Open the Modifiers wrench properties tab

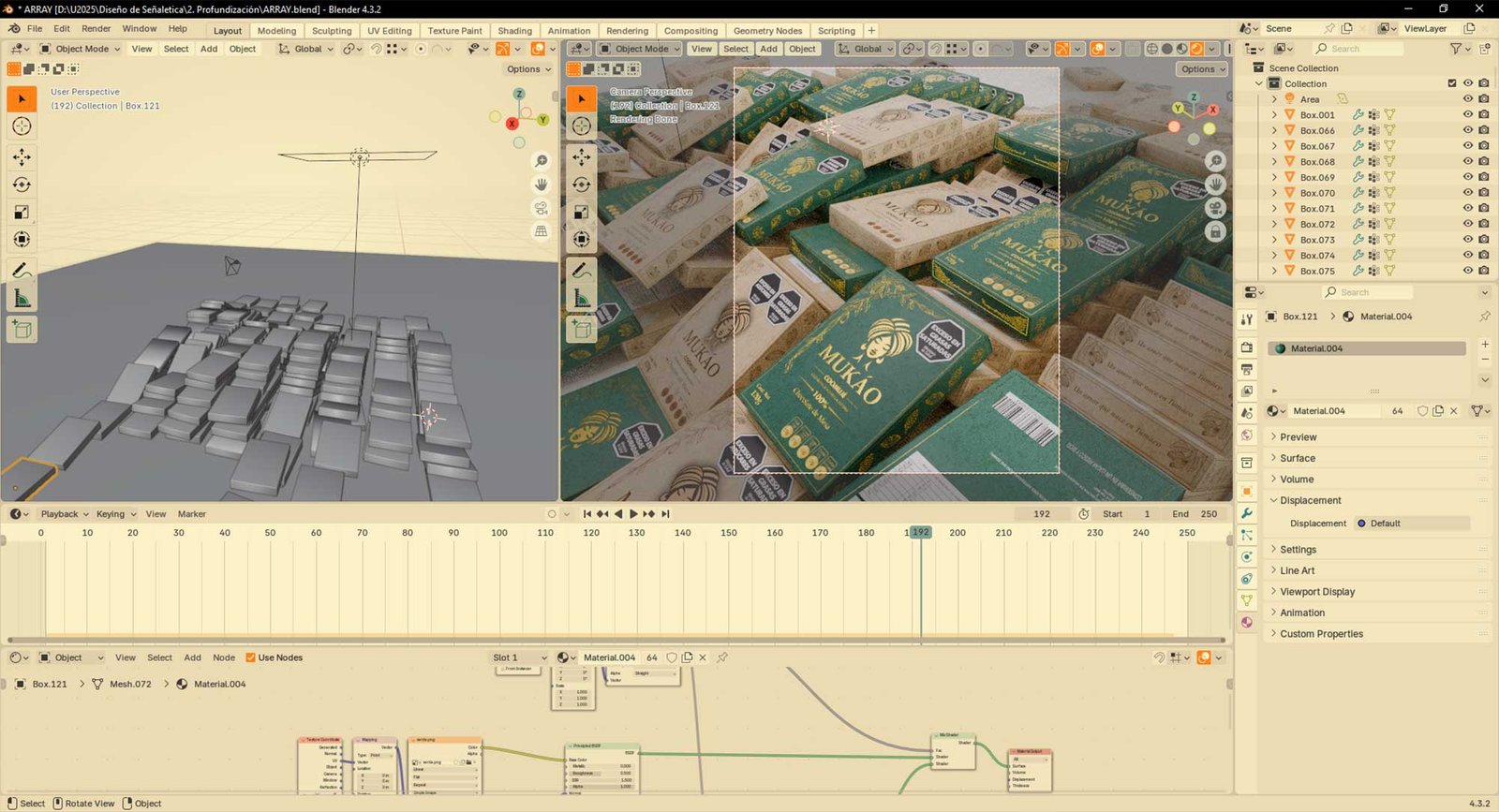click(x=1247, y=513)
